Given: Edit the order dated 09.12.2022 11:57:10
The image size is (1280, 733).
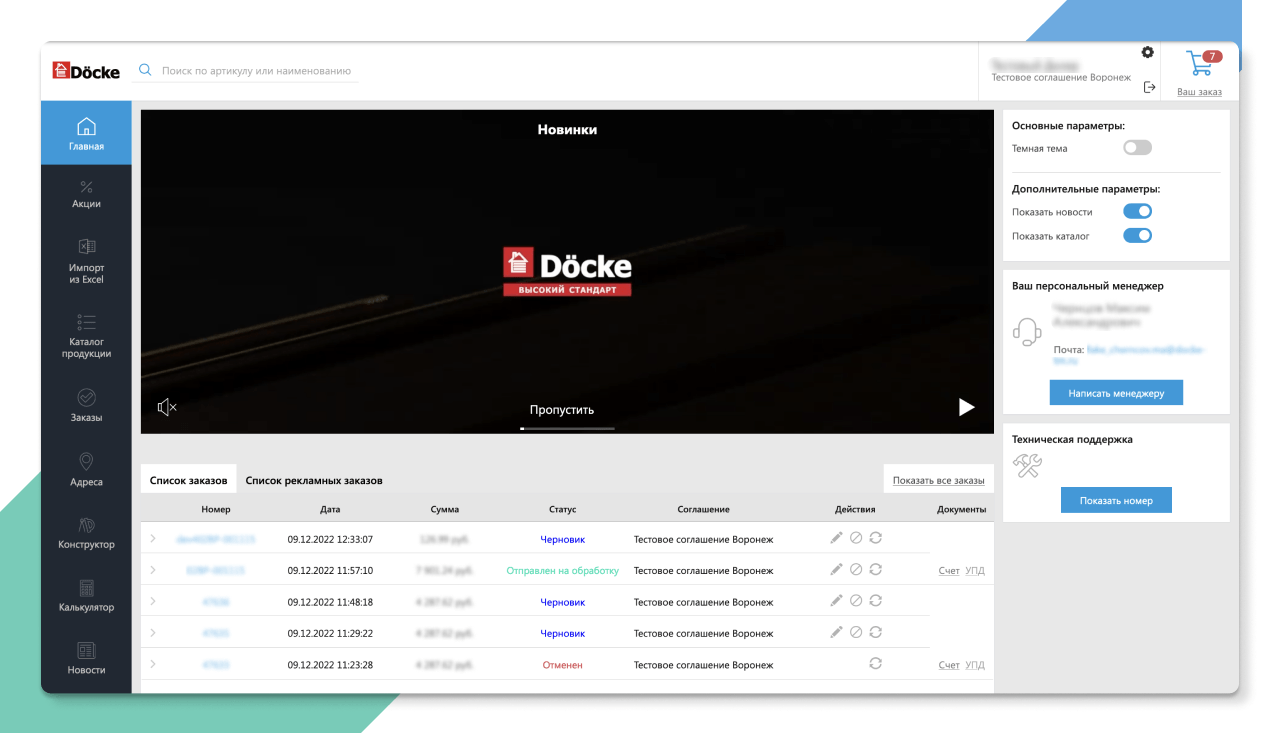Looking at the screenshot, I should (x=836, y=569).
